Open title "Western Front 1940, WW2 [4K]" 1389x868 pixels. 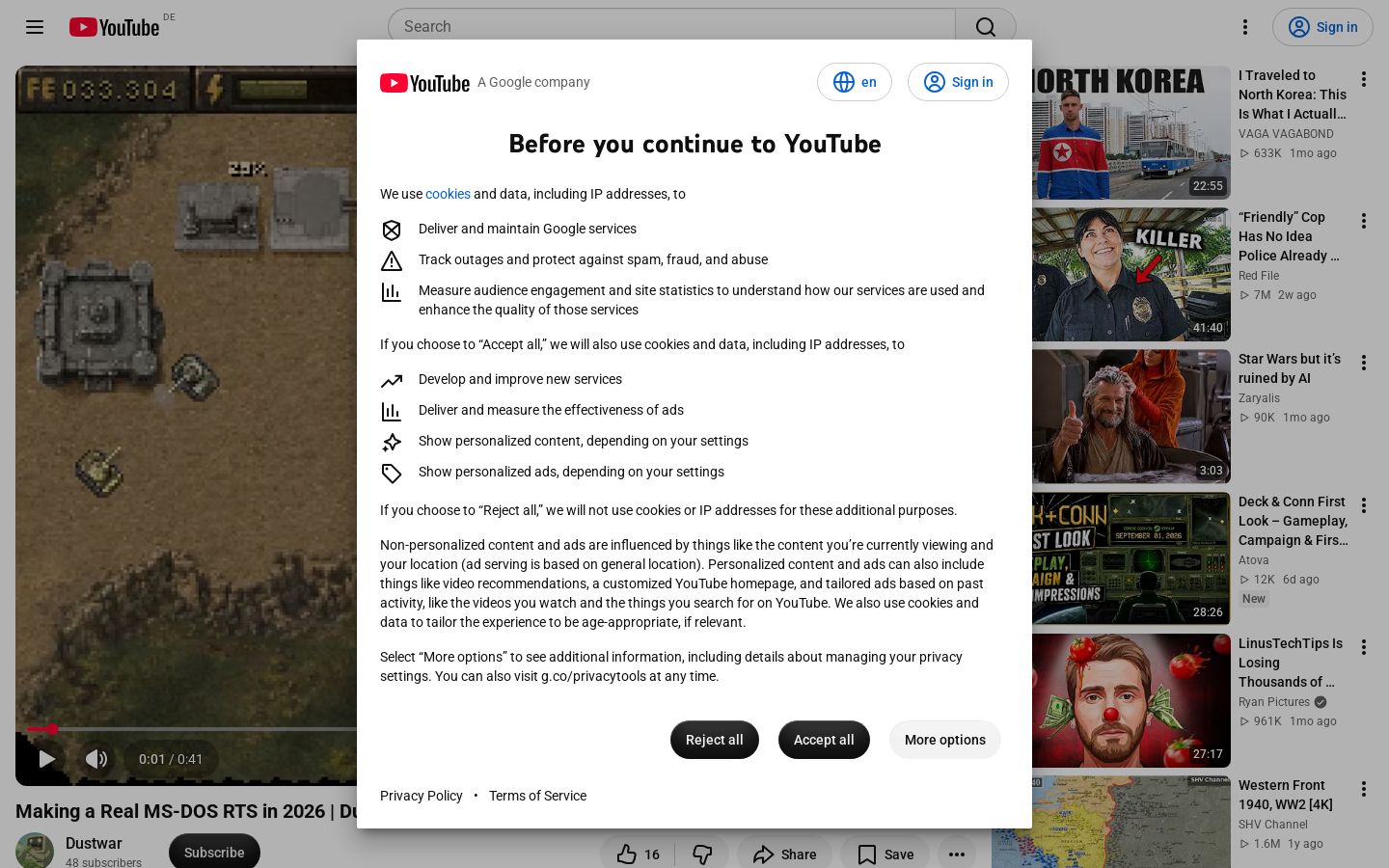pyautogui.click(x=1286, y=795)
